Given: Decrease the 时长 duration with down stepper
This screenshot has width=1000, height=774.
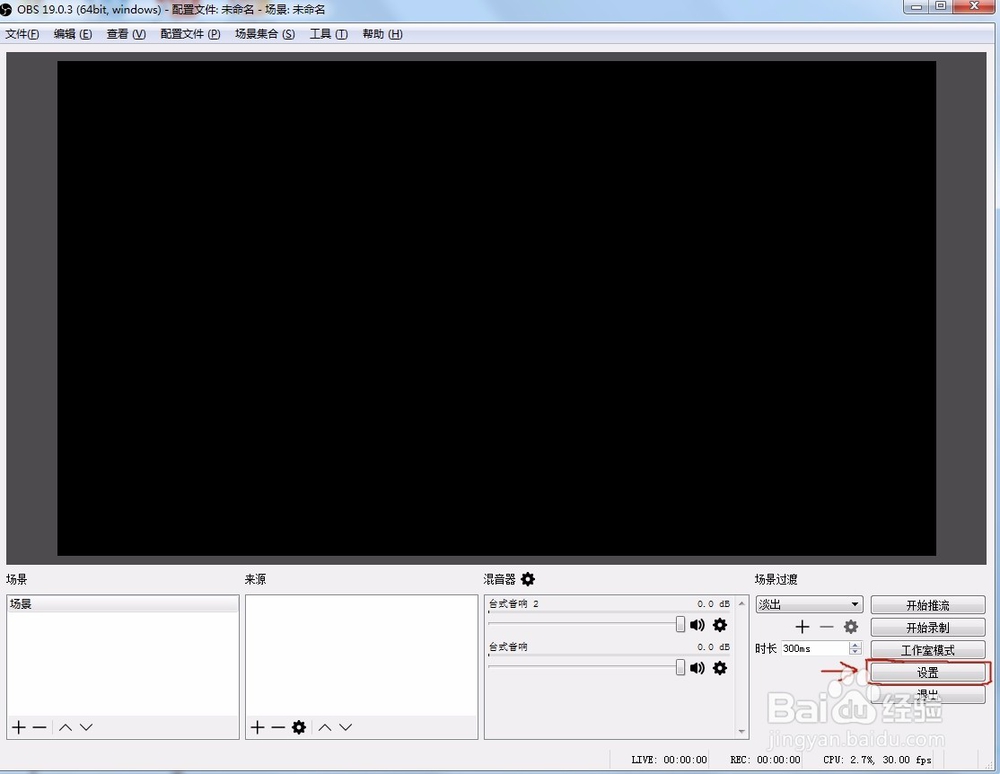Looking at the screenshot, I should 855,652.
